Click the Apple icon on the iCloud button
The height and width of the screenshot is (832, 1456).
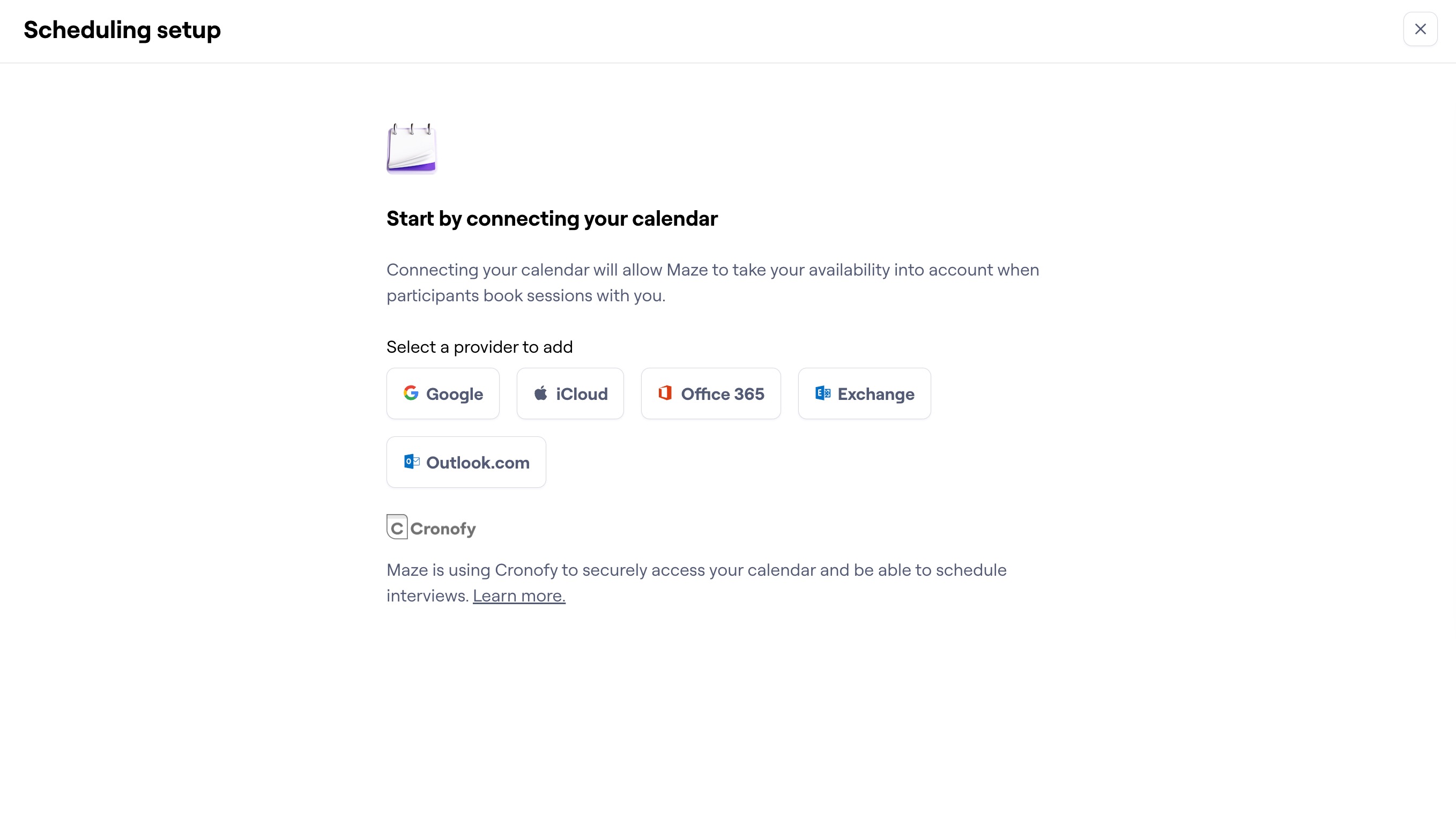coord(540,393)
